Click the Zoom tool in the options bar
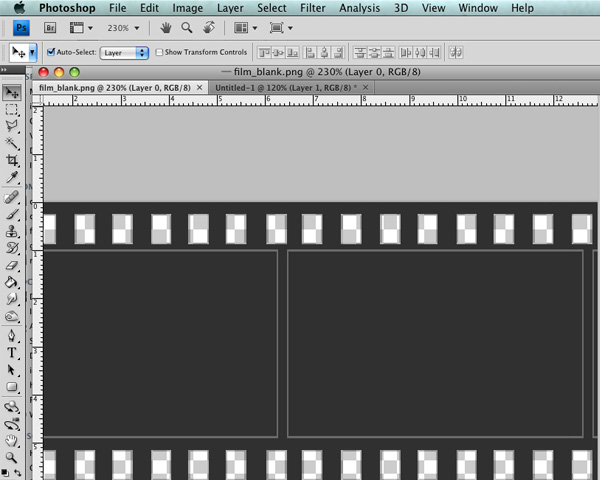Image resolution: width=600 pixels, height=480 pixels. 186,28
